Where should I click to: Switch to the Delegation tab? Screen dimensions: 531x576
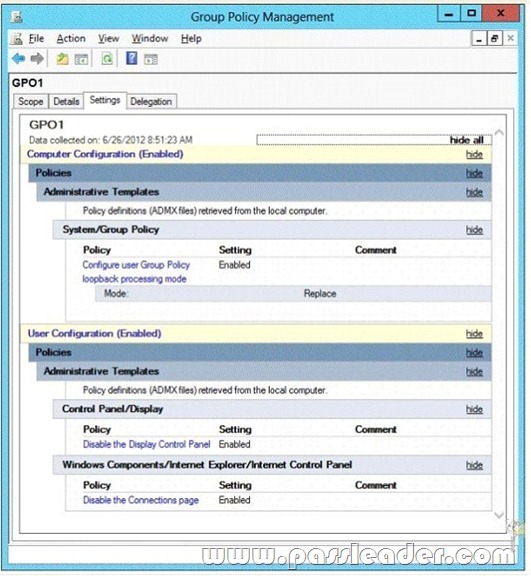click(151, 101)
